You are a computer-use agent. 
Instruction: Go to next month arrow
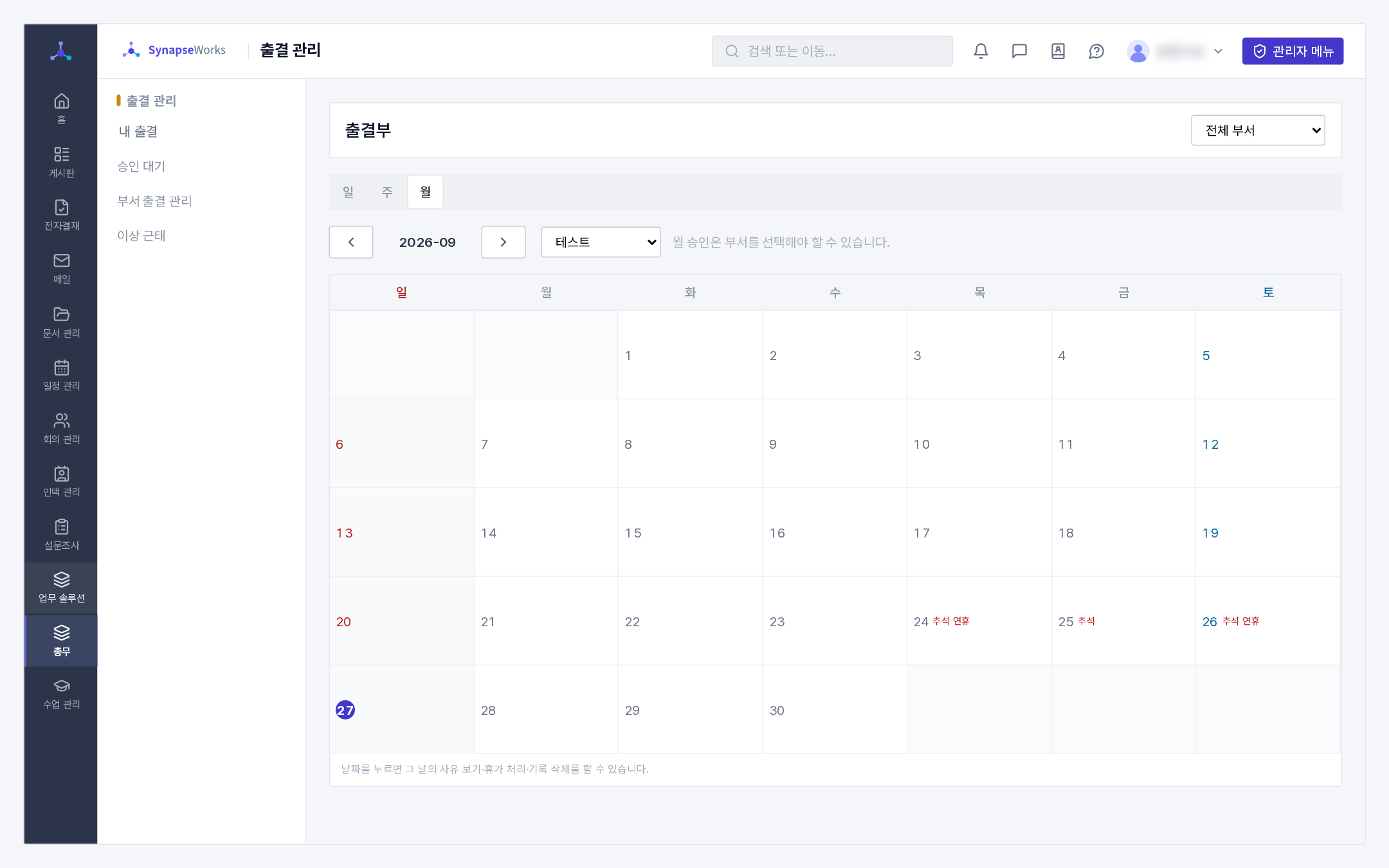click(504, 242)
